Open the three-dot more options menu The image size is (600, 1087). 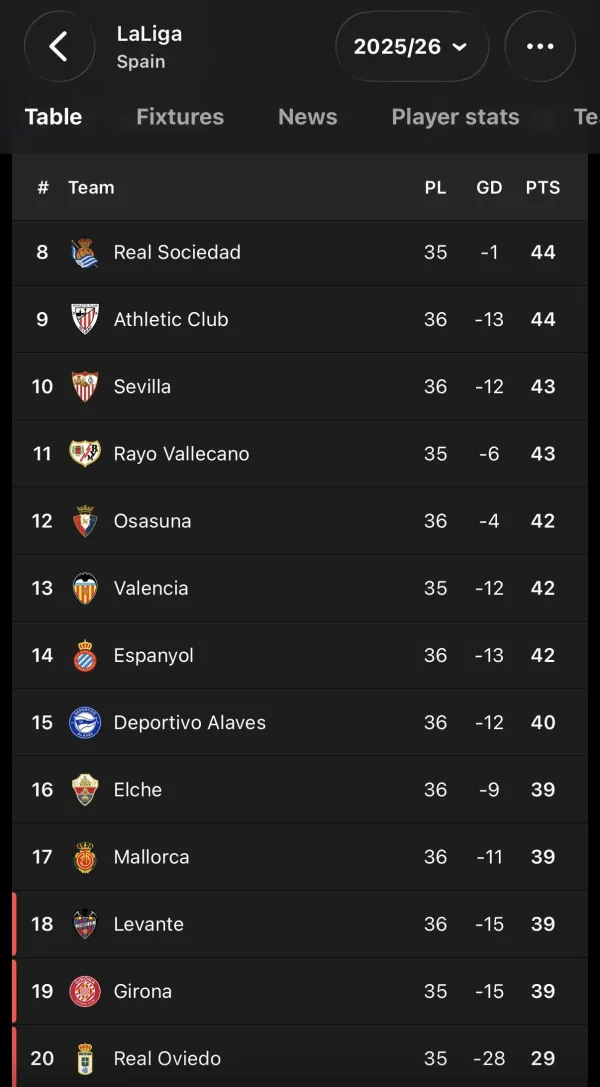540,46
